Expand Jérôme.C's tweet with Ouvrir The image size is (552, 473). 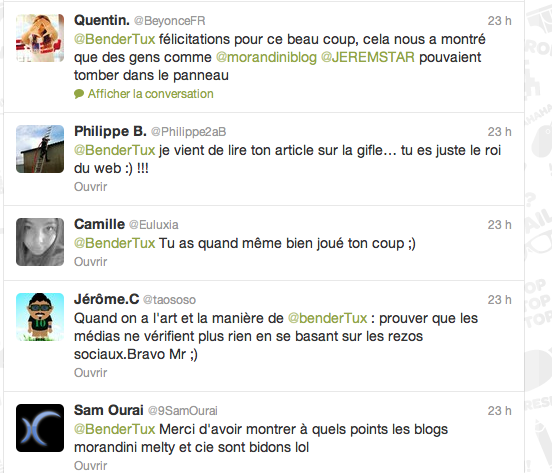pyautogui.click(x=90, y=372)
